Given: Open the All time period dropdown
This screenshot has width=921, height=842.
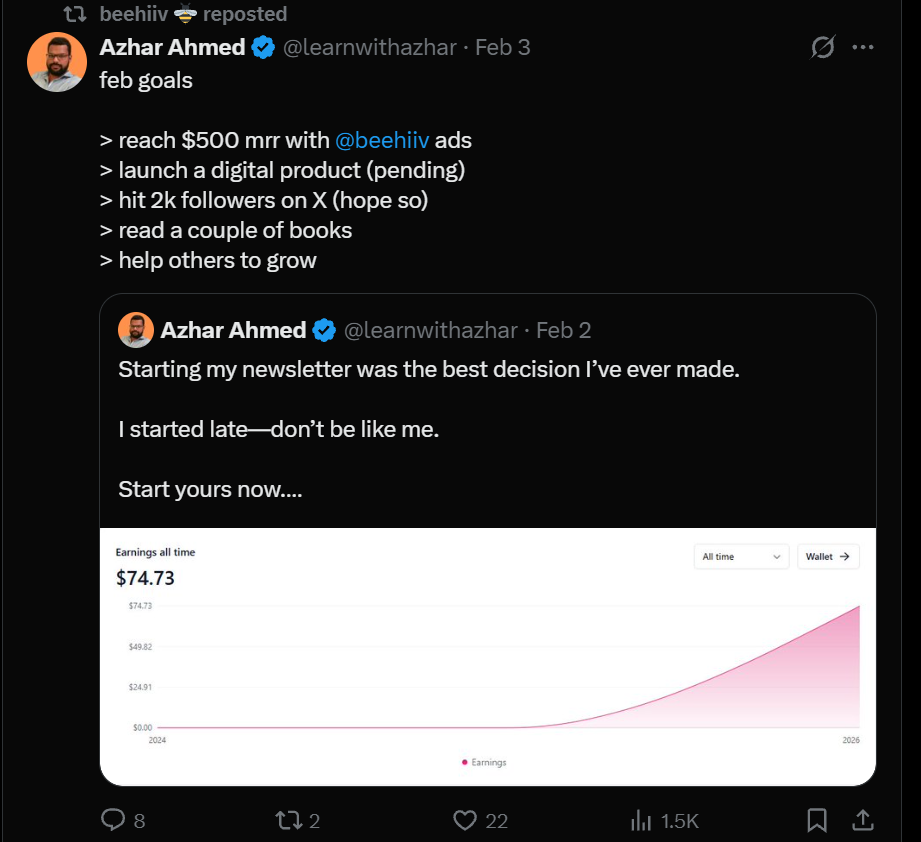Looking at the screenshot, I should 740,556.
